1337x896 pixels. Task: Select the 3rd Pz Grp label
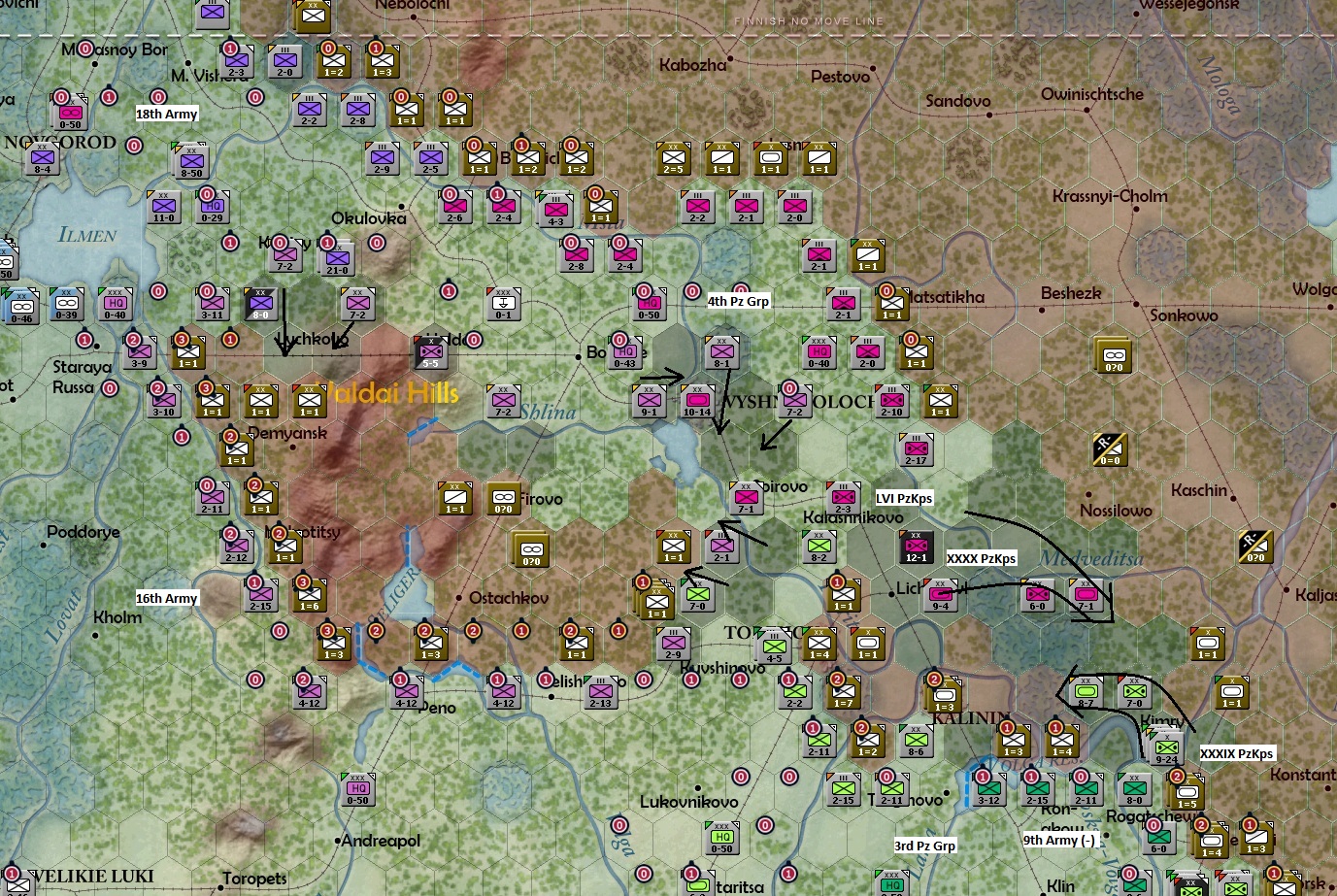(x=924, y=846)
